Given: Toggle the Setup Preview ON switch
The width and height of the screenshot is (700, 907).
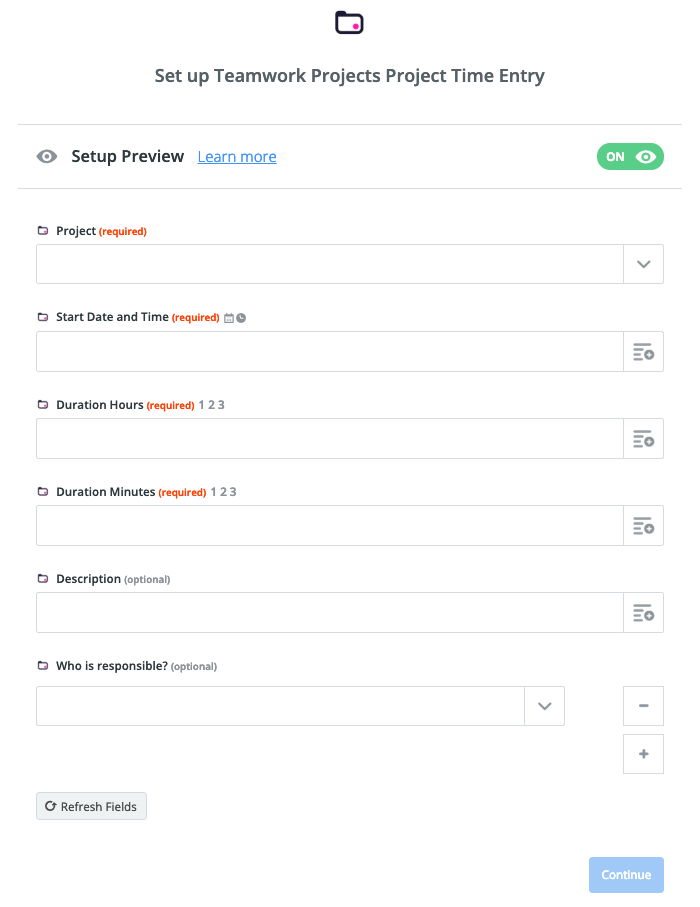Looking at the screenshot, I should click(630, 157).
